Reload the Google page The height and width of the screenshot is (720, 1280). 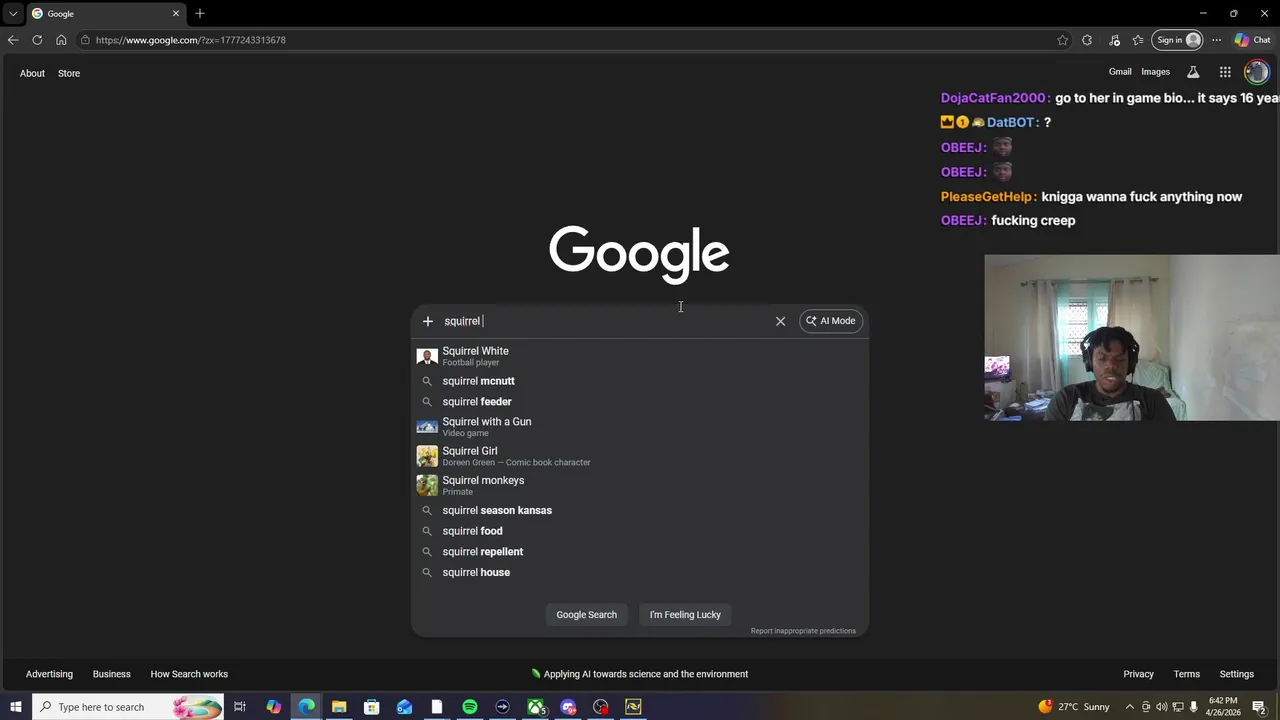click(37, 40)
